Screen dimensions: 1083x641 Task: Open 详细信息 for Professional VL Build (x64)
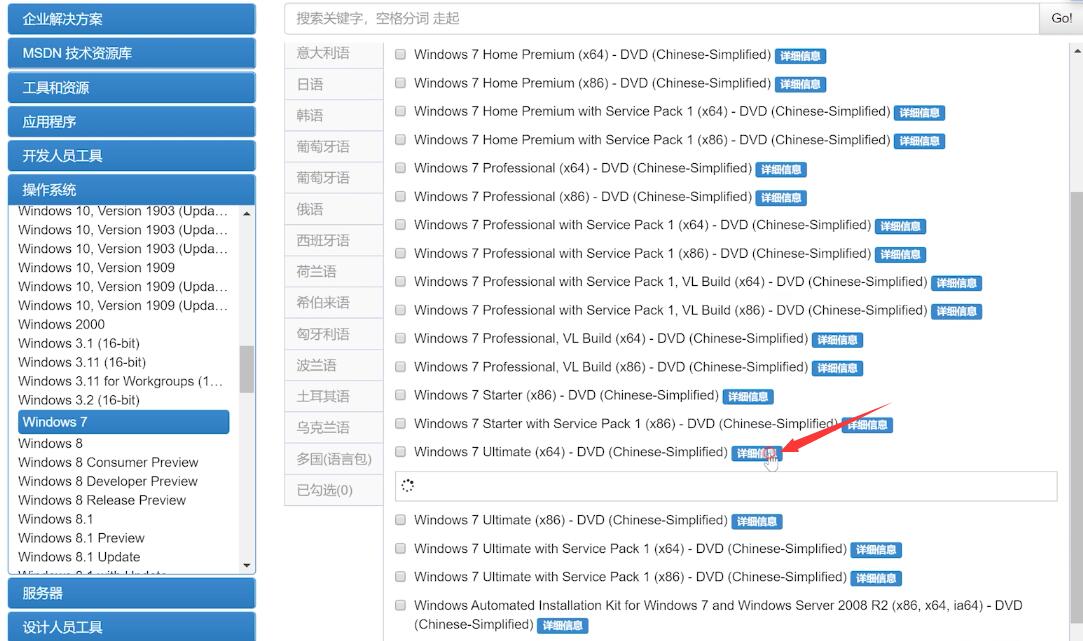coord(837,340)
